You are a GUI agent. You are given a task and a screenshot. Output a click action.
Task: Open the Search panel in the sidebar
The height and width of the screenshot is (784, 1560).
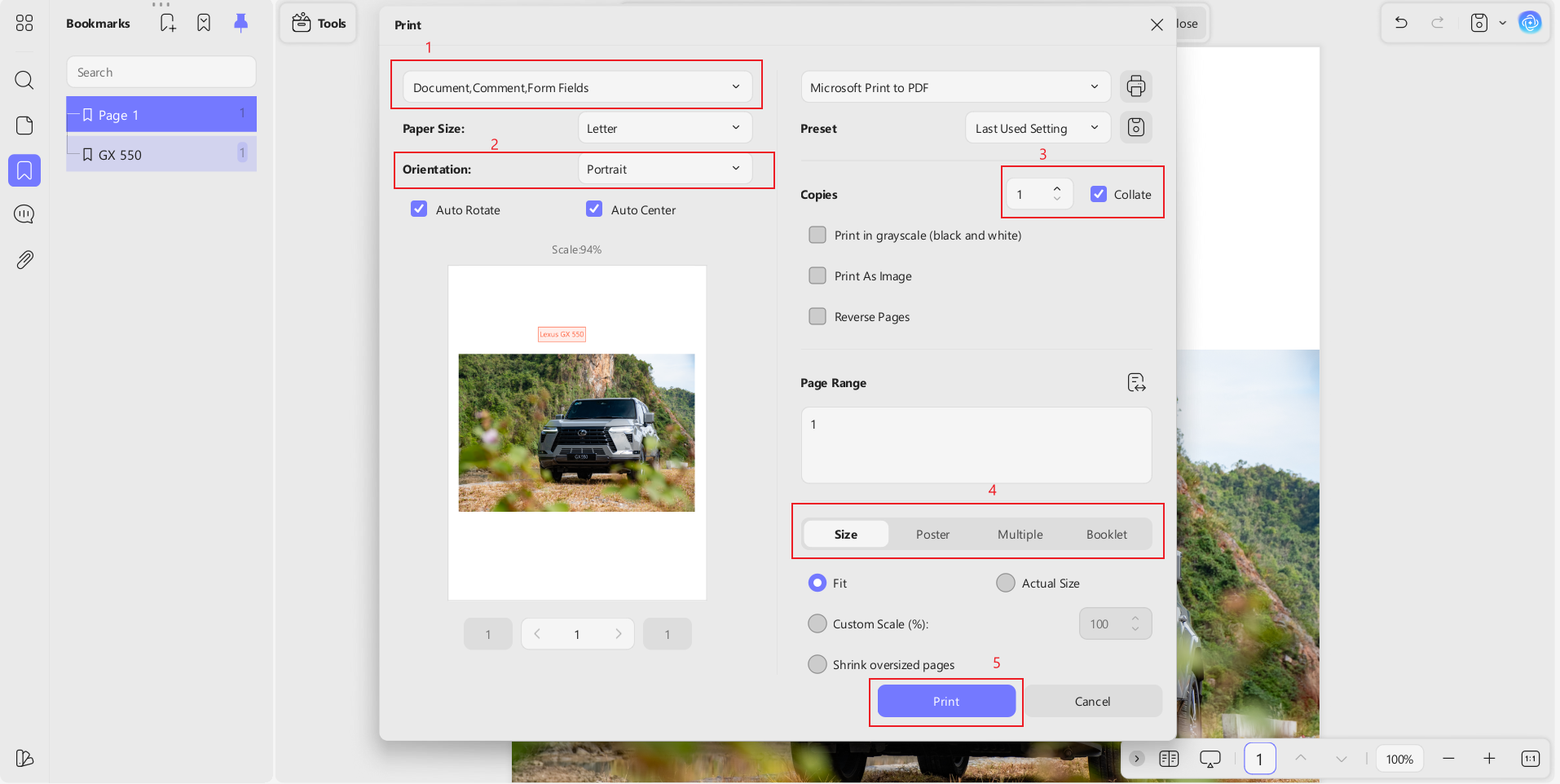[24, 80]
